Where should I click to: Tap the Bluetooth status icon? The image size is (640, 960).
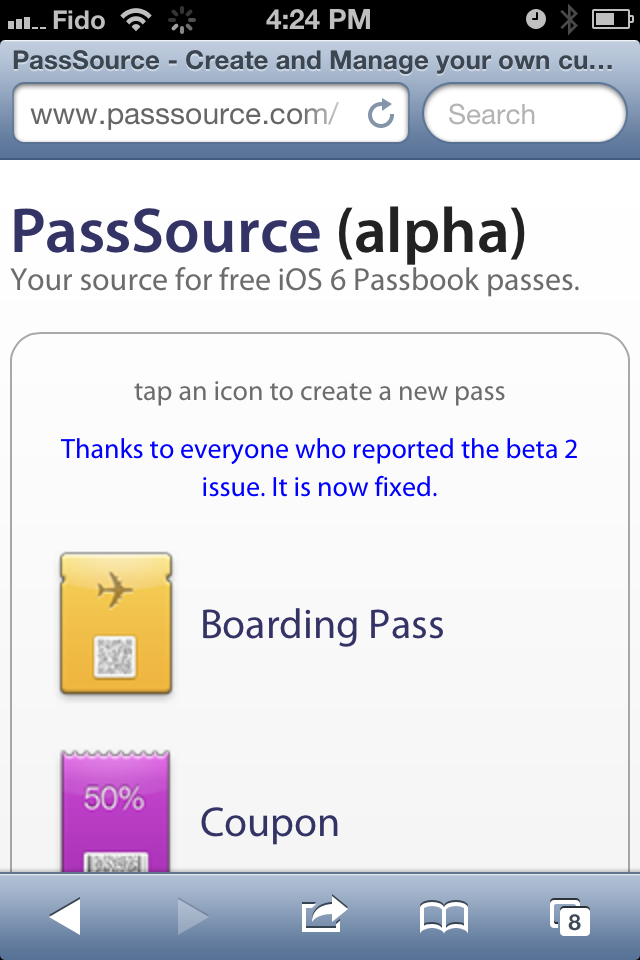pyautogui.click(x=569, y=18)
